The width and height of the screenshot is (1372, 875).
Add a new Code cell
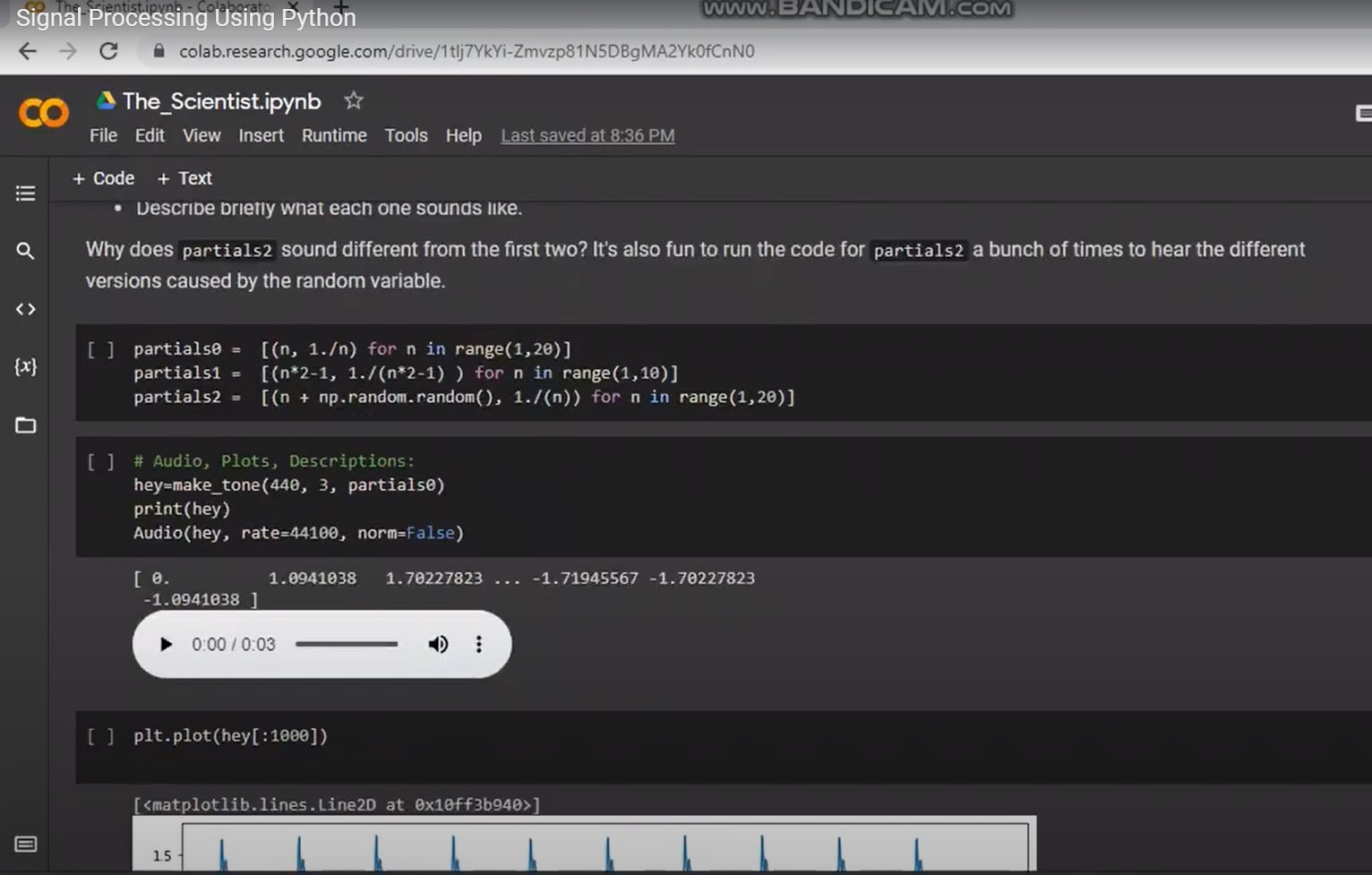[x=104, y=178]
